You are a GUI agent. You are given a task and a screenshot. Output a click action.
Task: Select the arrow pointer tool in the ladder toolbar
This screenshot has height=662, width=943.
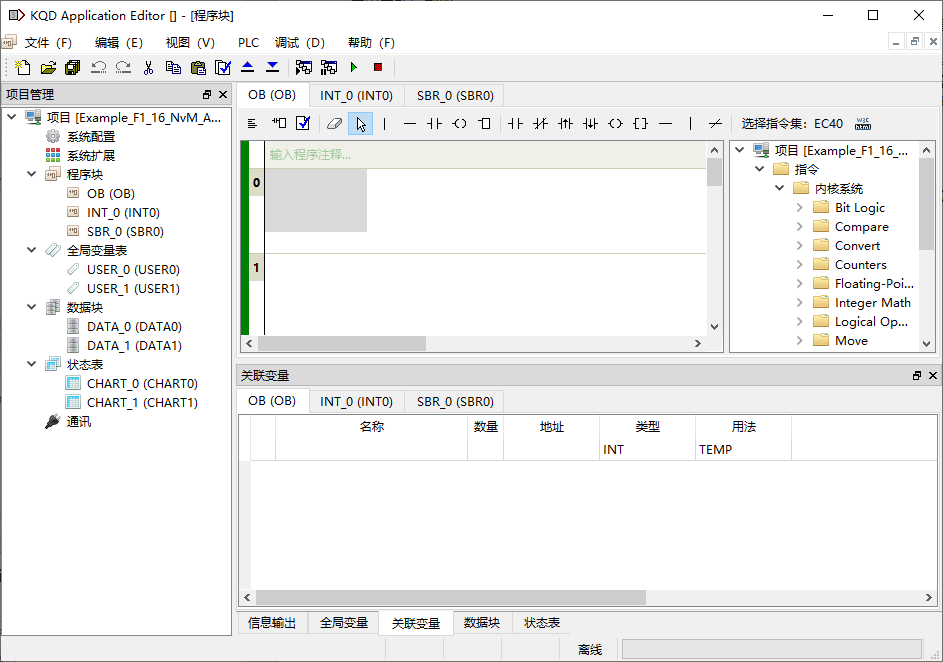pyautogui.click(x=360, y=124)
